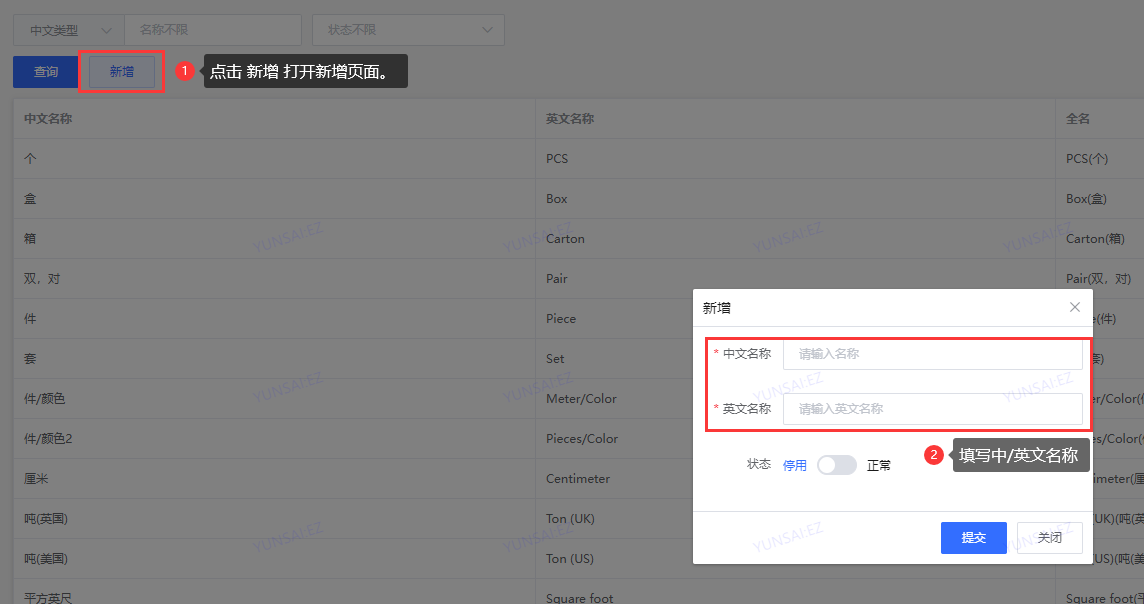The height and width of the screenshot is (604, 1144).
Task: Close the 新增 dialog with X icon
Action: pos(1075,307)
